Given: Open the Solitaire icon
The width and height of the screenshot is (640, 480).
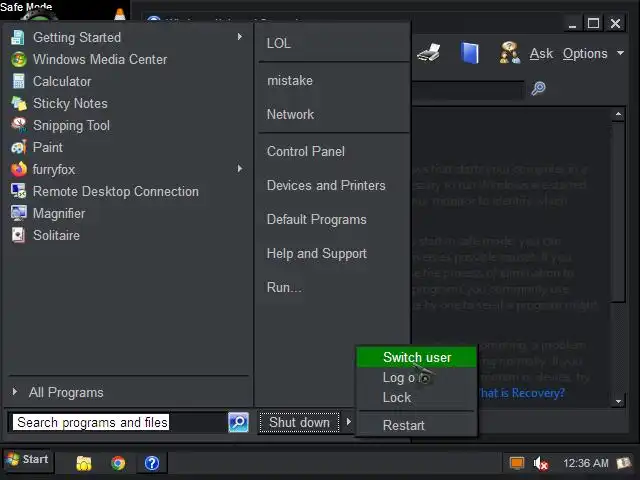Looking at the screenshot, I should [18, 235].
